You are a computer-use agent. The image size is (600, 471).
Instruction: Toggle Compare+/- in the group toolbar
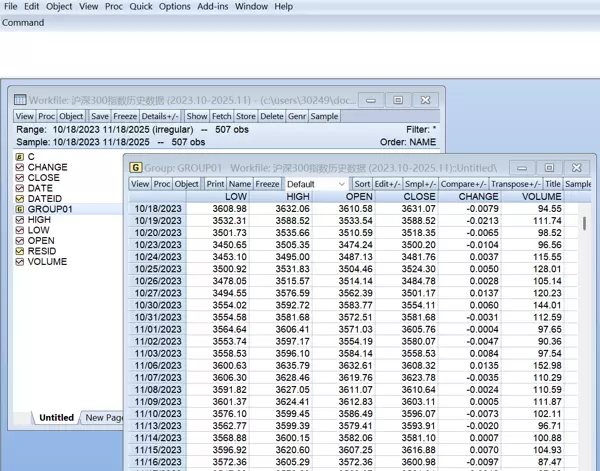[x=464, y=184]
